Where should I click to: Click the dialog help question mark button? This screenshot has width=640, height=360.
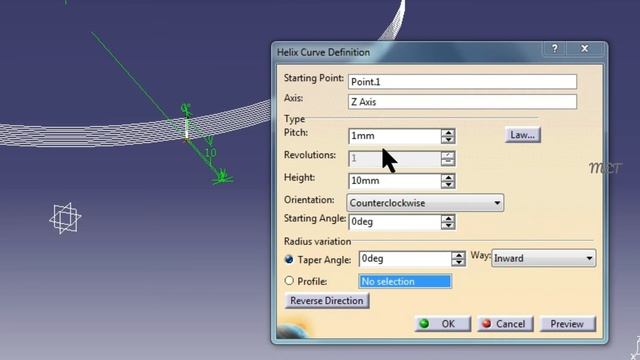click(x=554, y=49)
